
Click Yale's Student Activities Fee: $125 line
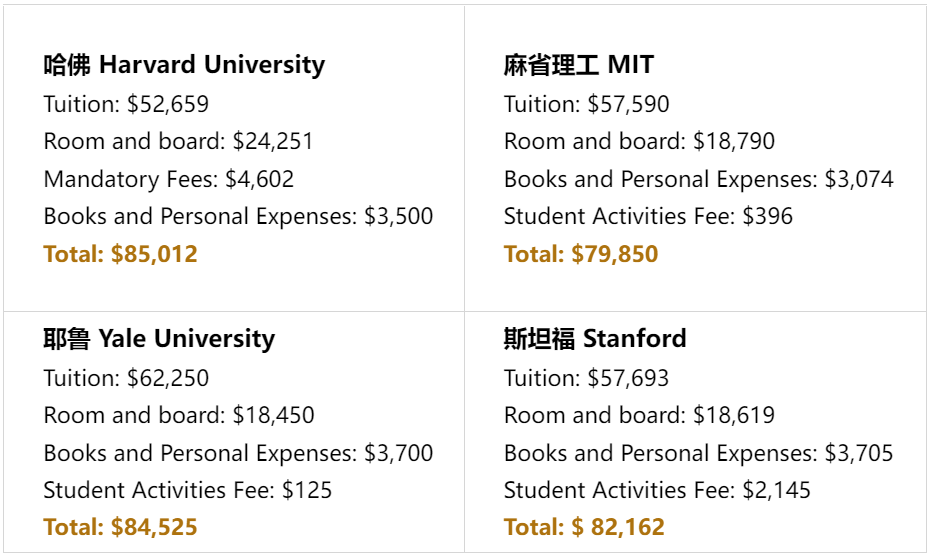click(188, 490)
